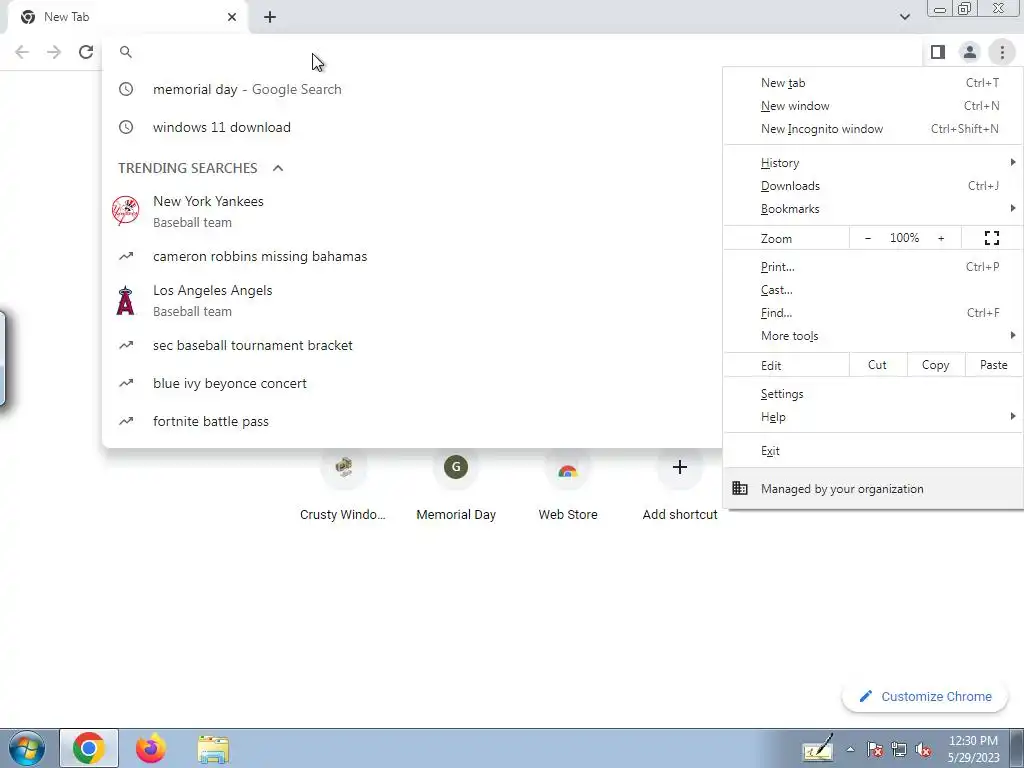Select sec baseball tournament bracket suggestion
Image resolution: width=1024 pixels, height=768 pixels.
click(412, 345)
